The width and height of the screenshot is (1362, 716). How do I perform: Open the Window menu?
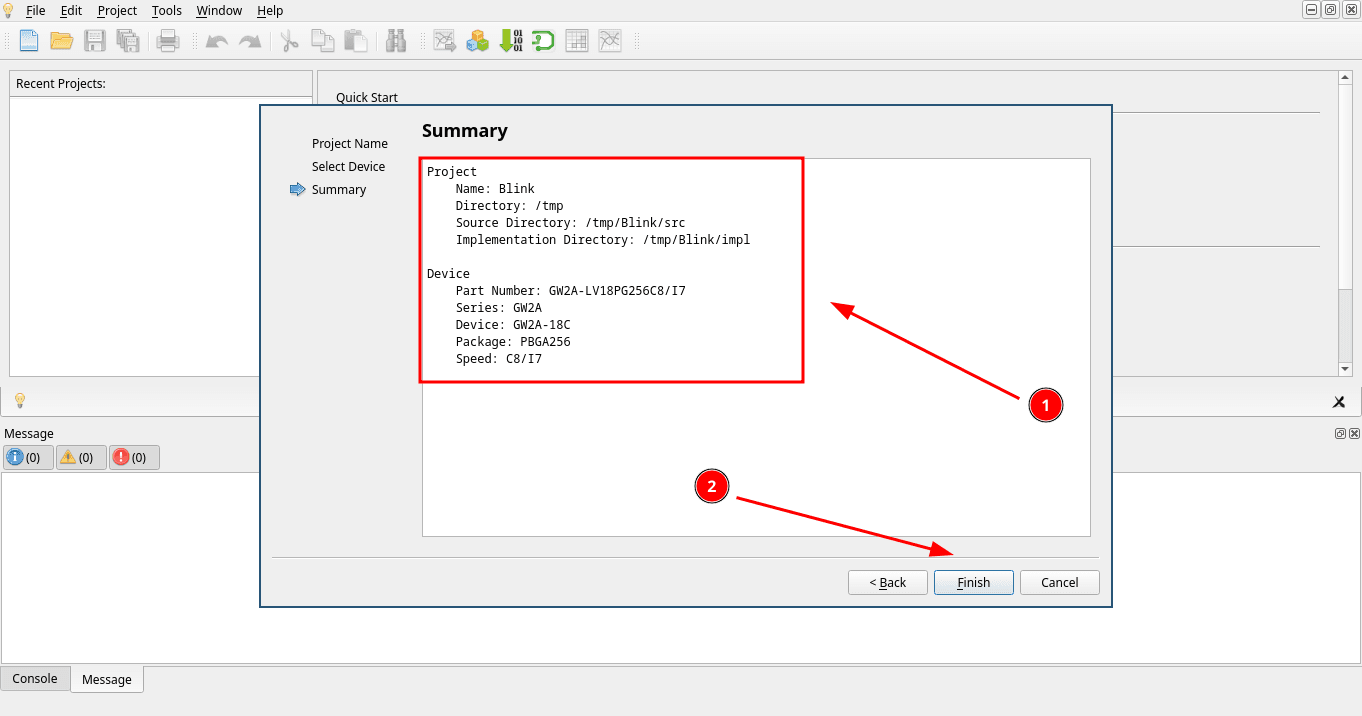219,10
